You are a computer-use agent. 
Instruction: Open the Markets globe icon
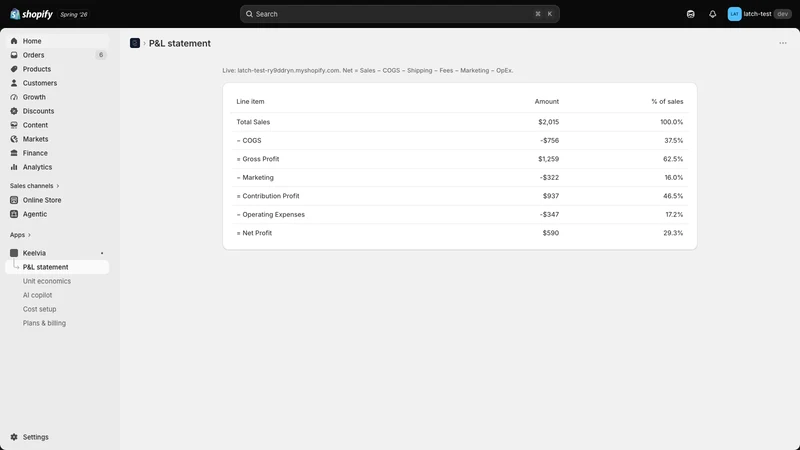[x=14, y=139]
